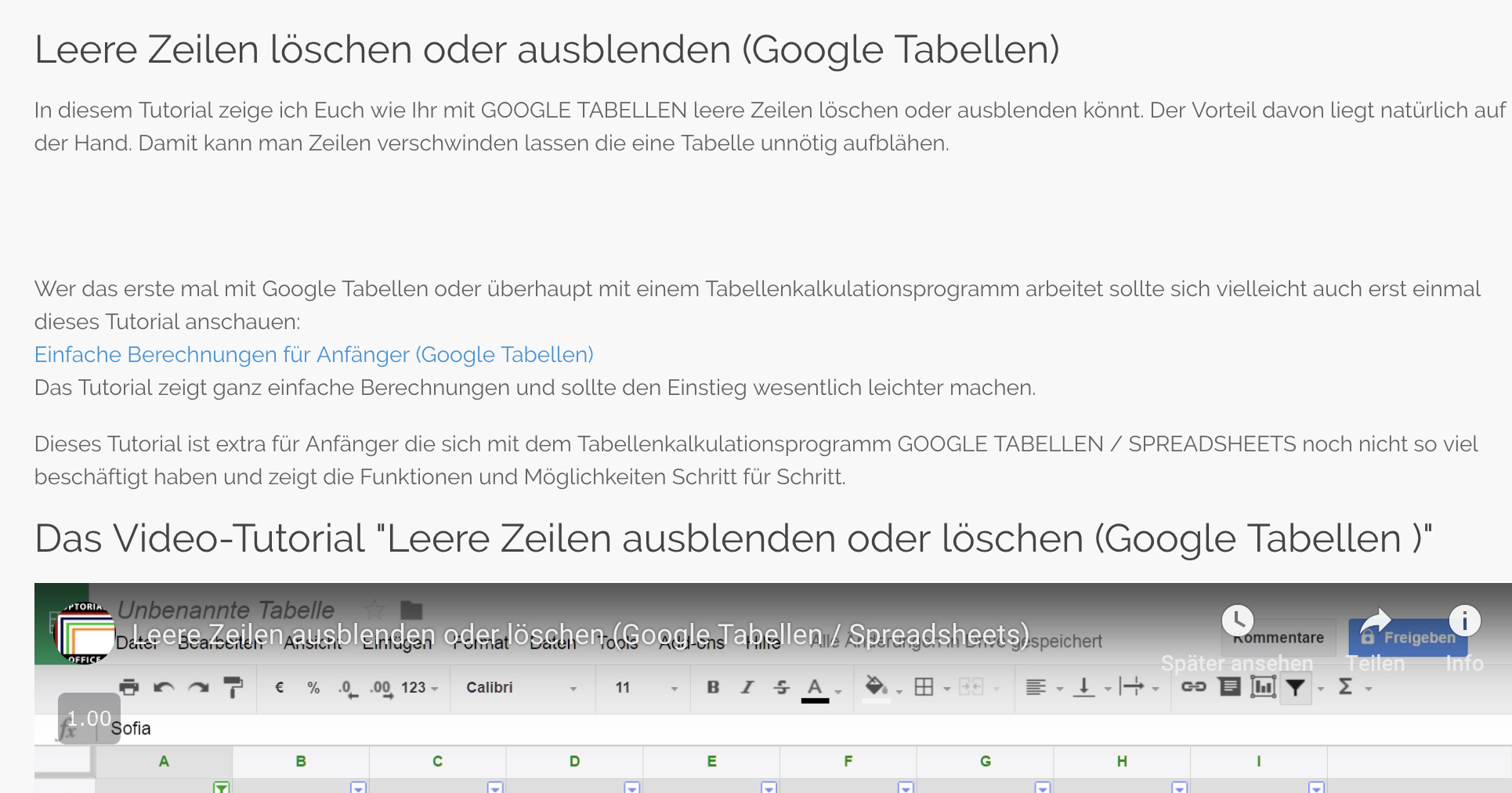
Task: Click the insert link chain icon
Action: [1193, 687]
